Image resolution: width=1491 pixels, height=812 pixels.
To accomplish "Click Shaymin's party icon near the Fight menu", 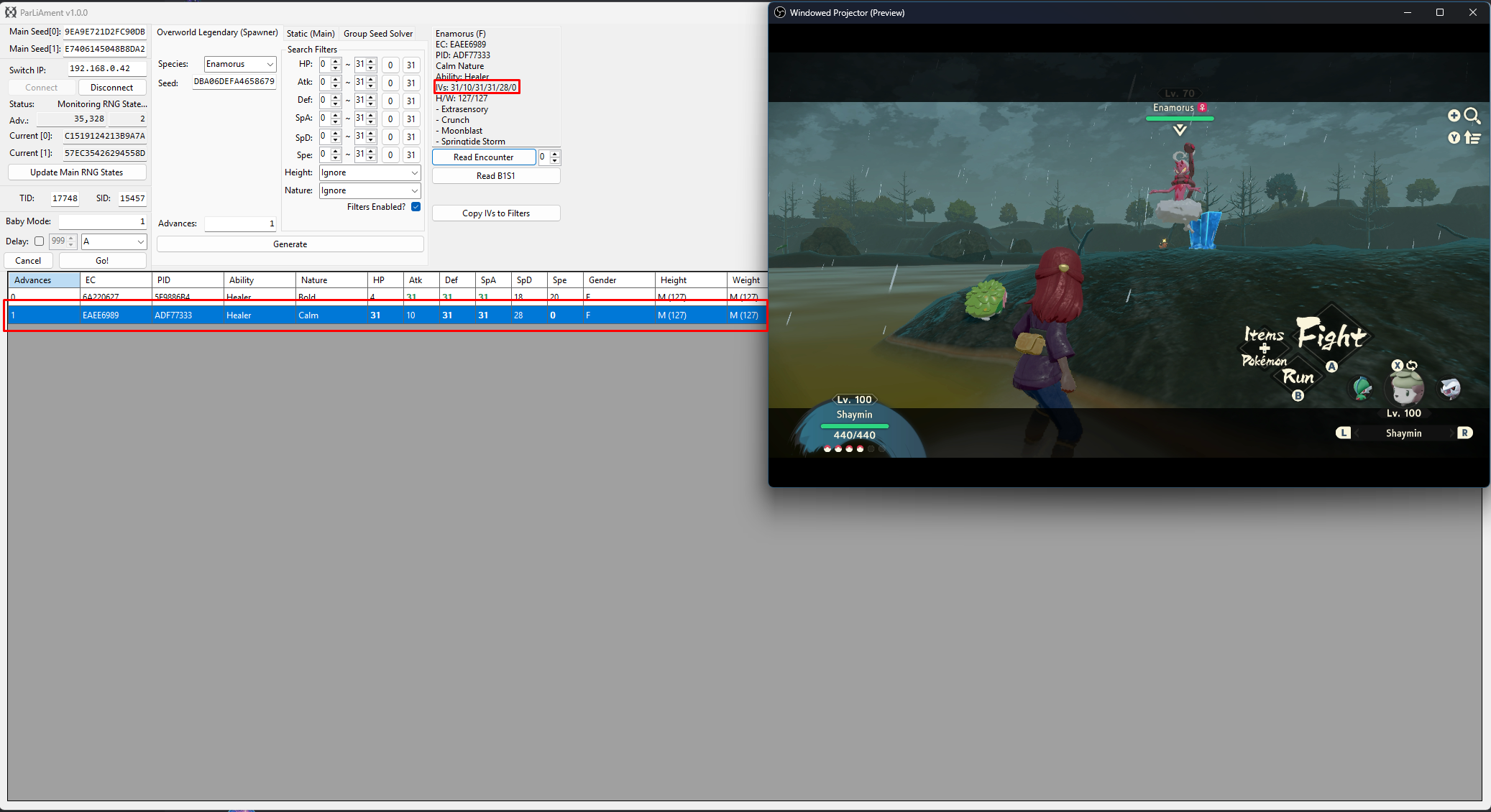I will click(x=1405, y=389).
